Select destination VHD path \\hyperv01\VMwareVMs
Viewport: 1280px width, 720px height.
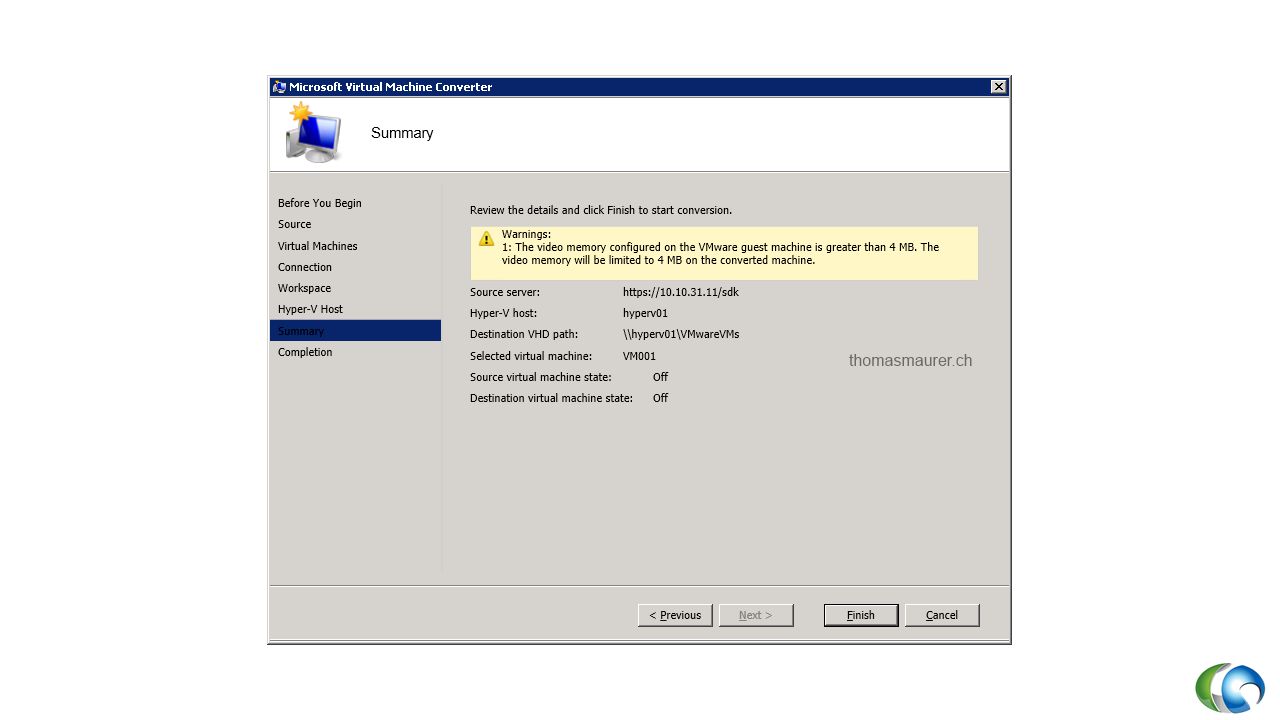click(x=681, y=334)
